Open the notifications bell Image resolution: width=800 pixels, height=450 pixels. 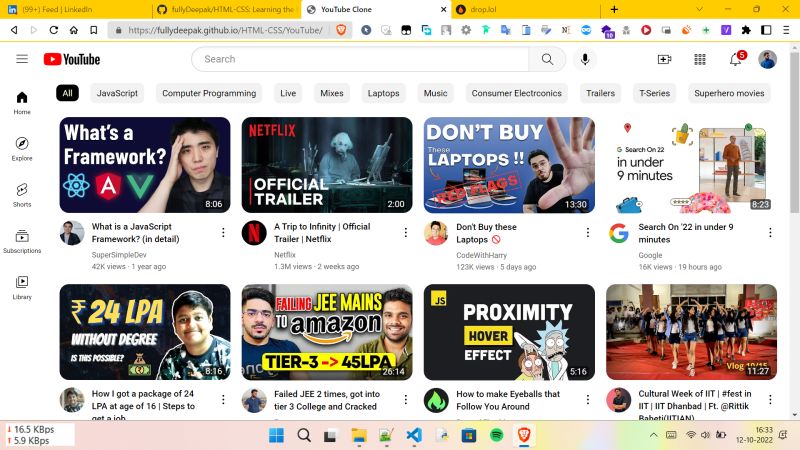point(735,60)
